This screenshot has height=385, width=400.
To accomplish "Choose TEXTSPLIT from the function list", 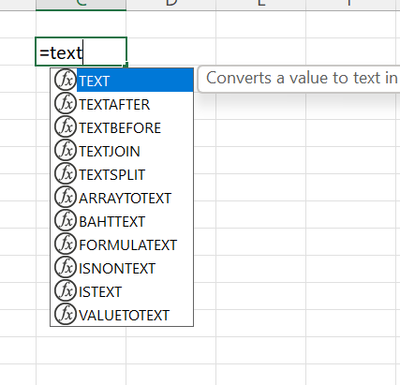I will (122, 174).
